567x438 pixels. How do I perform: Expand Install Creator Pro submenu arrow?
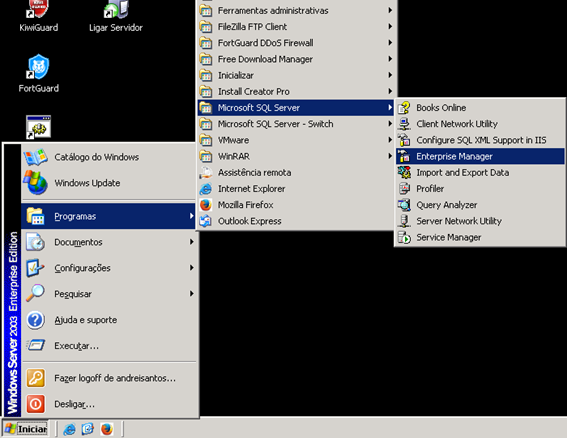coord(390,91)
